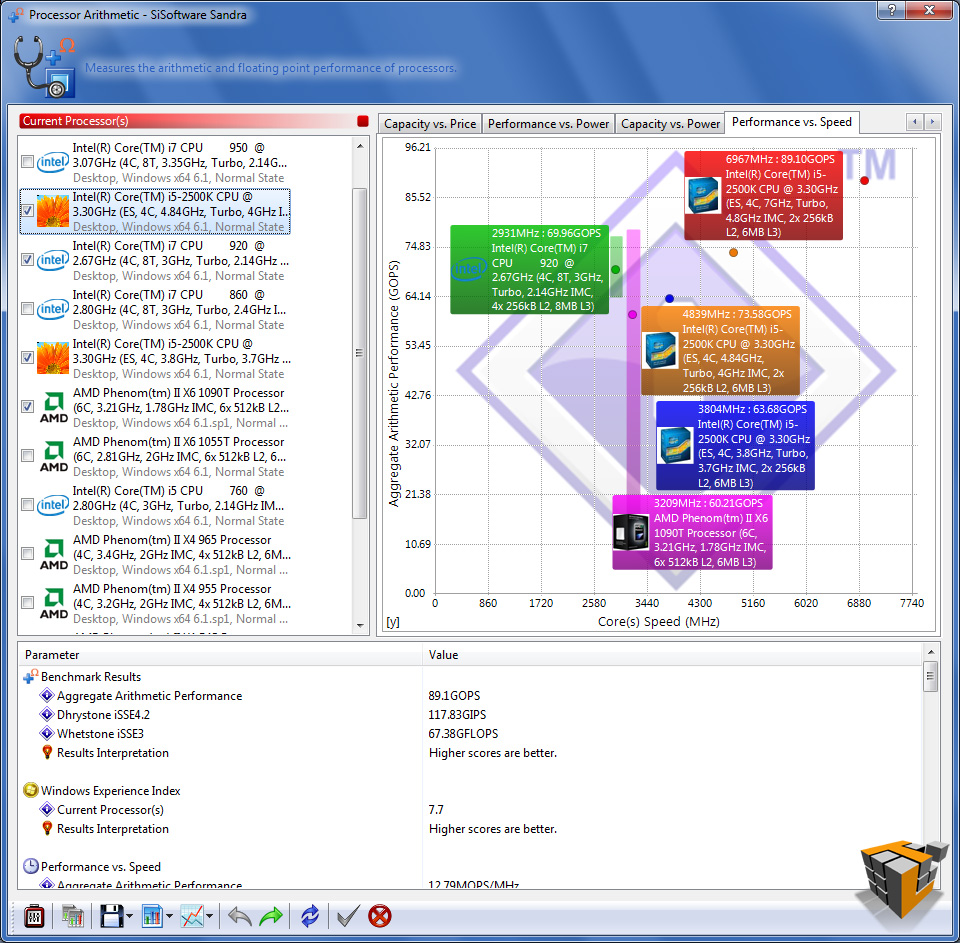Check the Core i7 860 checkbox
Image resolution: width=960 pixels, height=943 pixels.
pyautogui.click(x=27, y=309)
